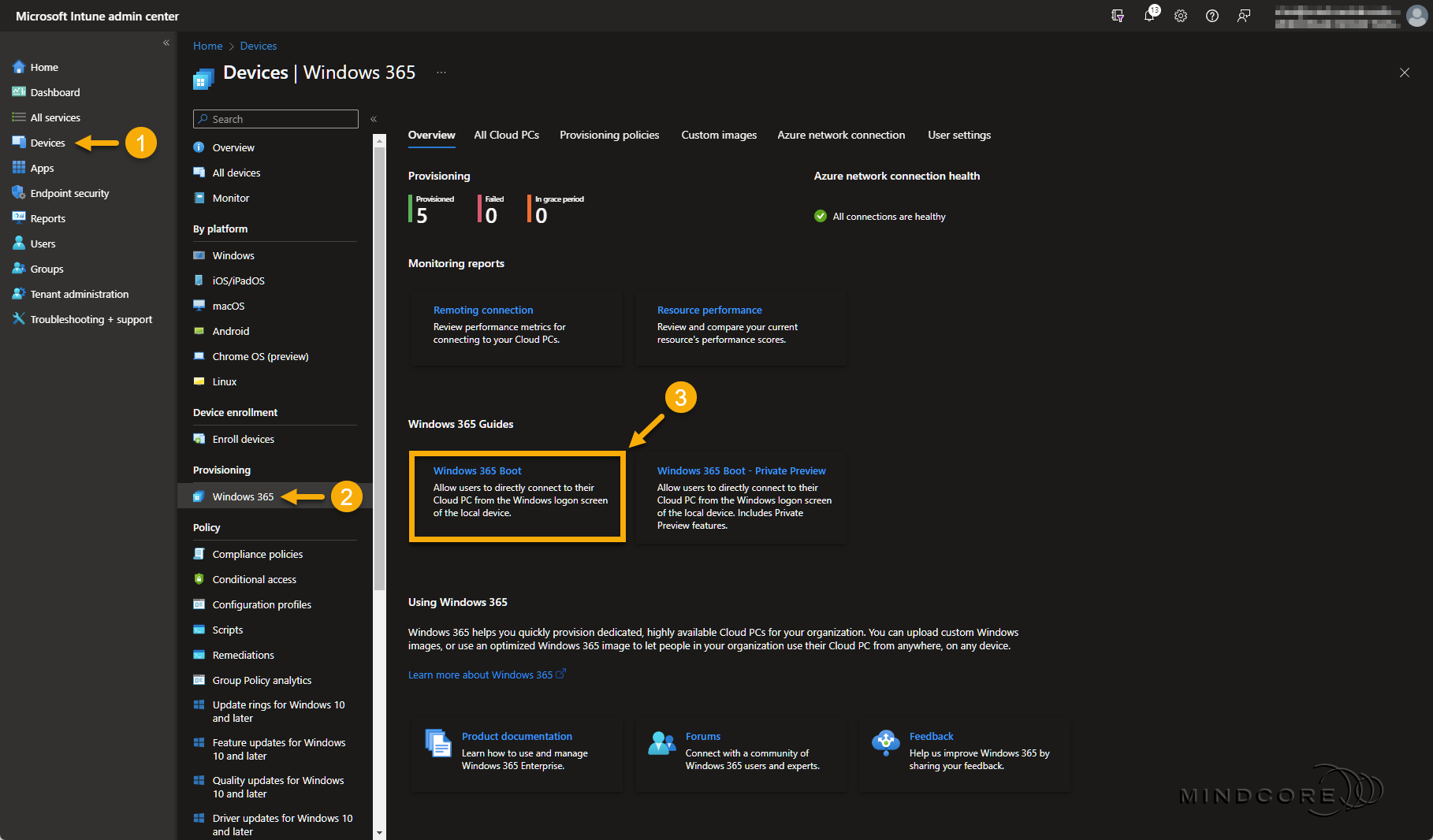Click Learn more about Windows 365 link

(x=481, y=675)
